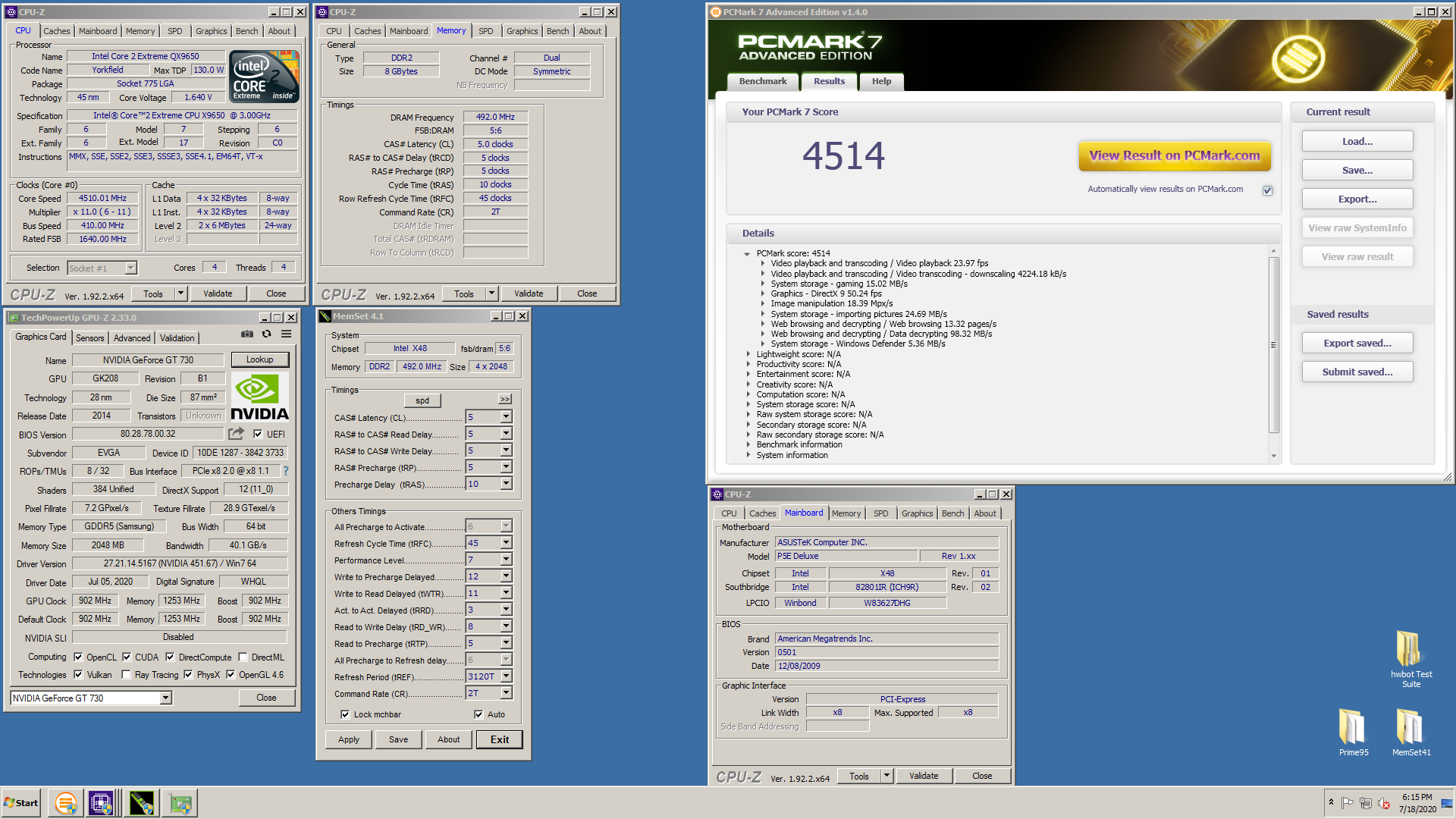Toggle the Auto checkbox in MemSet

[479, 714]
